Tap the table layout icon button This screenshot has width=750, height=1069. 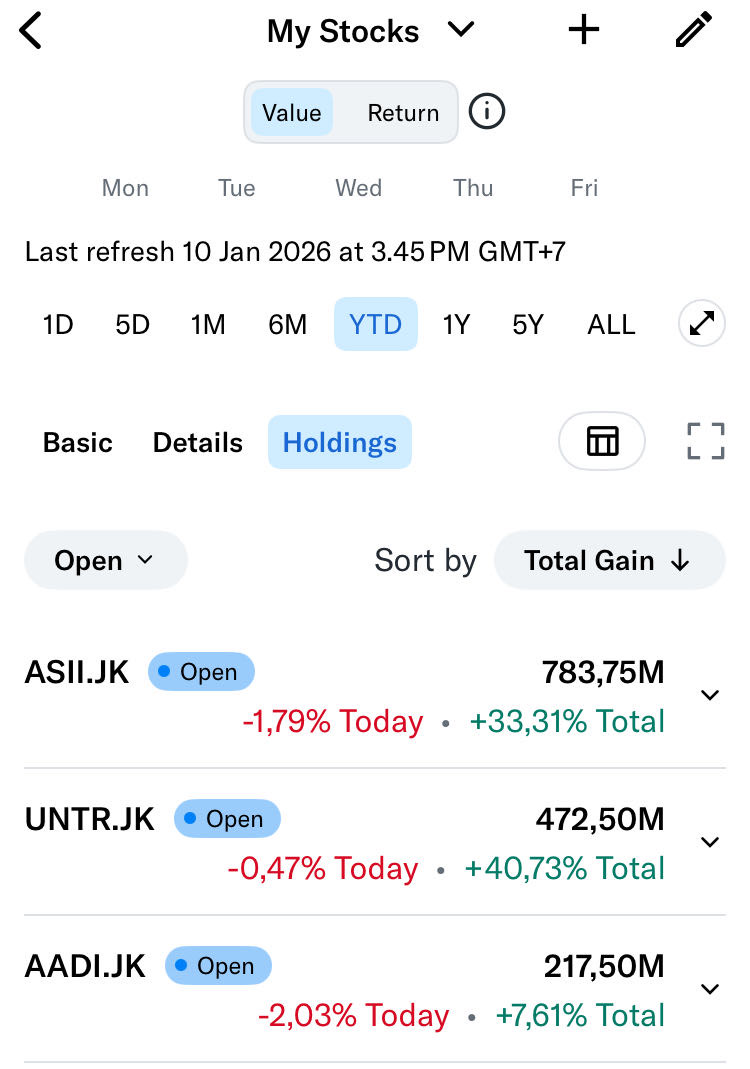point(602,441)
